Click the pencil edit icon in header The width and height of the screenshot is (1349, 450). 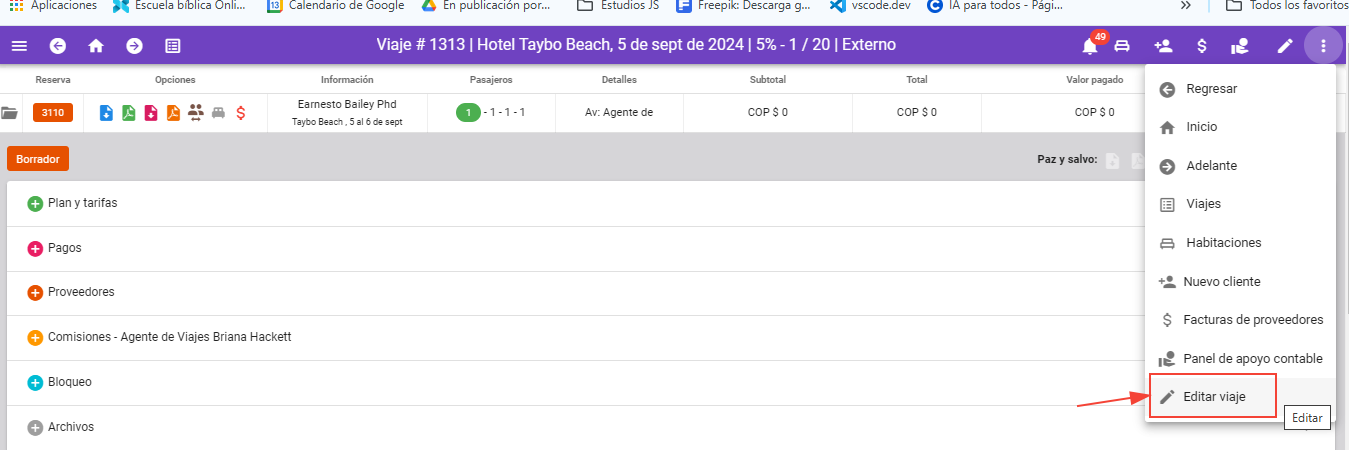1285,46
